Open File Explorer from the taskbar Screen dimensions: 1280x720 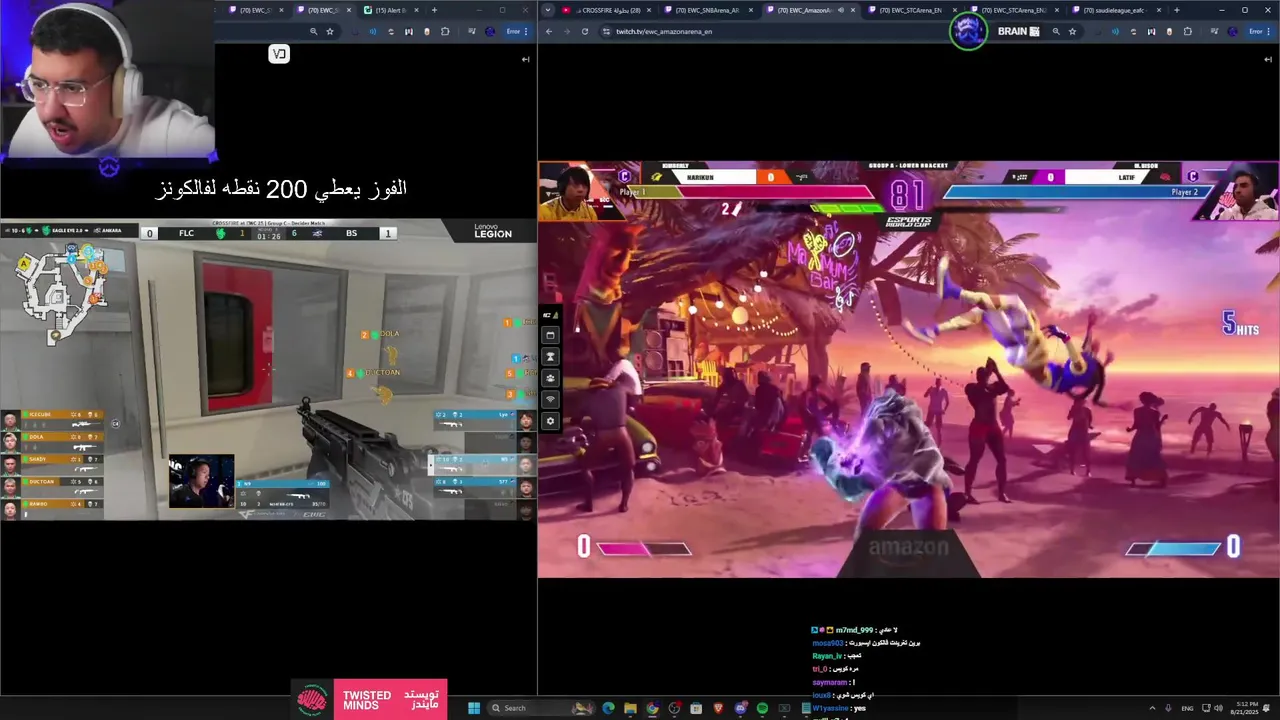[x=630, y=708]
